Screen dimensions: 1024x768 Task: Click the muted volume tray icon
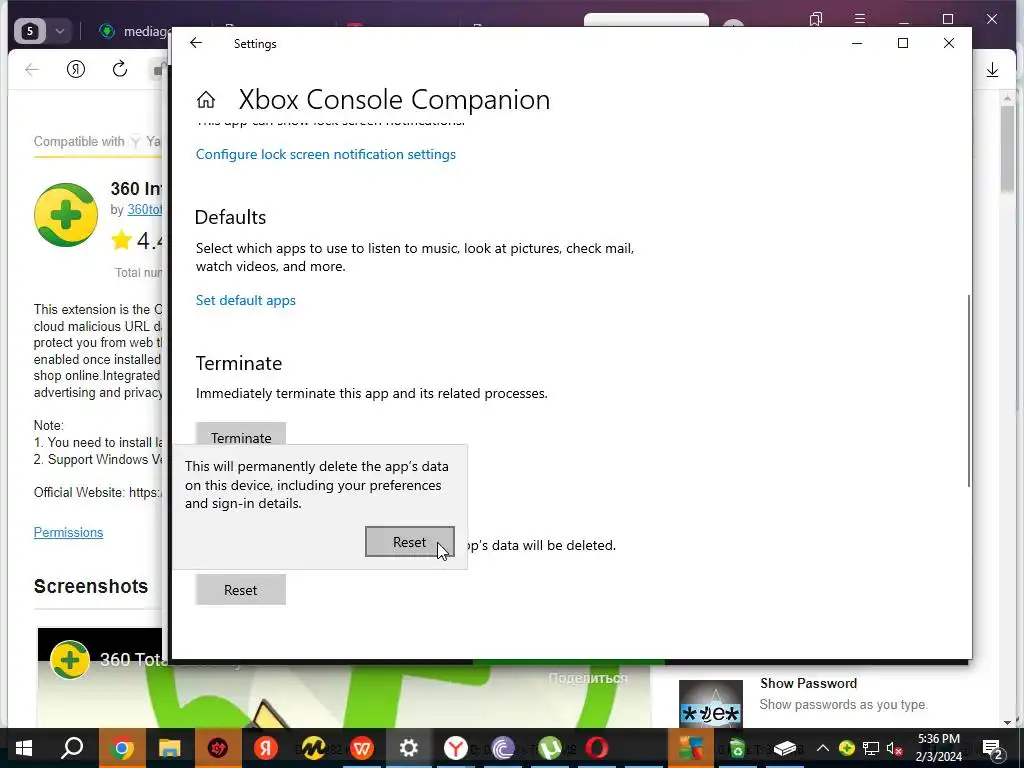pos(895,748)
